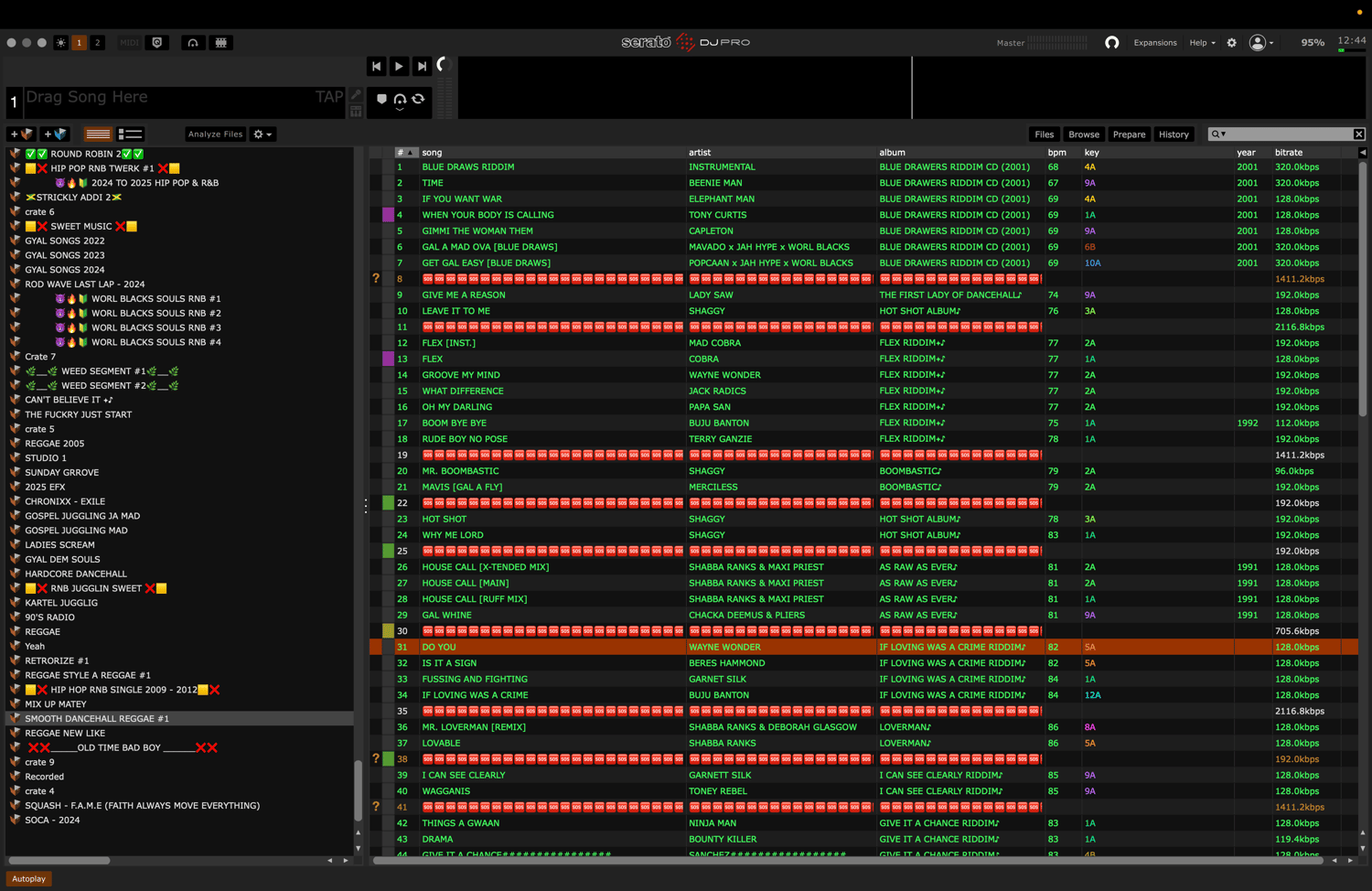Click the olive color tag on row 30

tap(388, 631)
